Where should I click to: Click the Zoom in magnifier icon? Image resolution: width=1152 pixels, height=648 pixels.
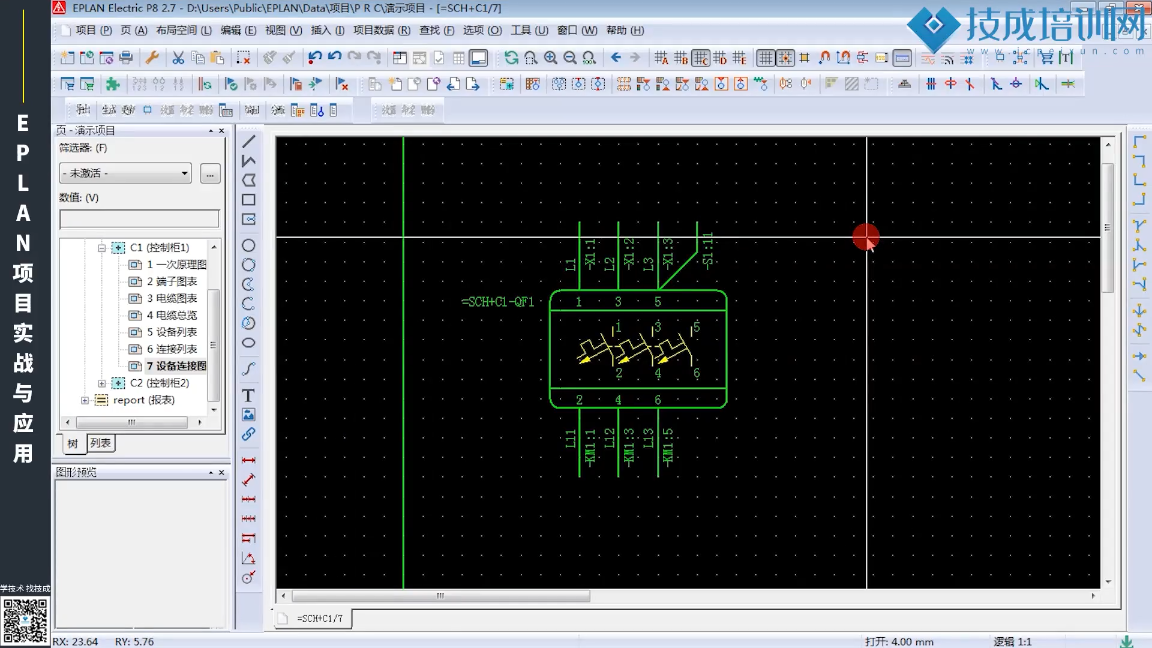tap(550, 57)
